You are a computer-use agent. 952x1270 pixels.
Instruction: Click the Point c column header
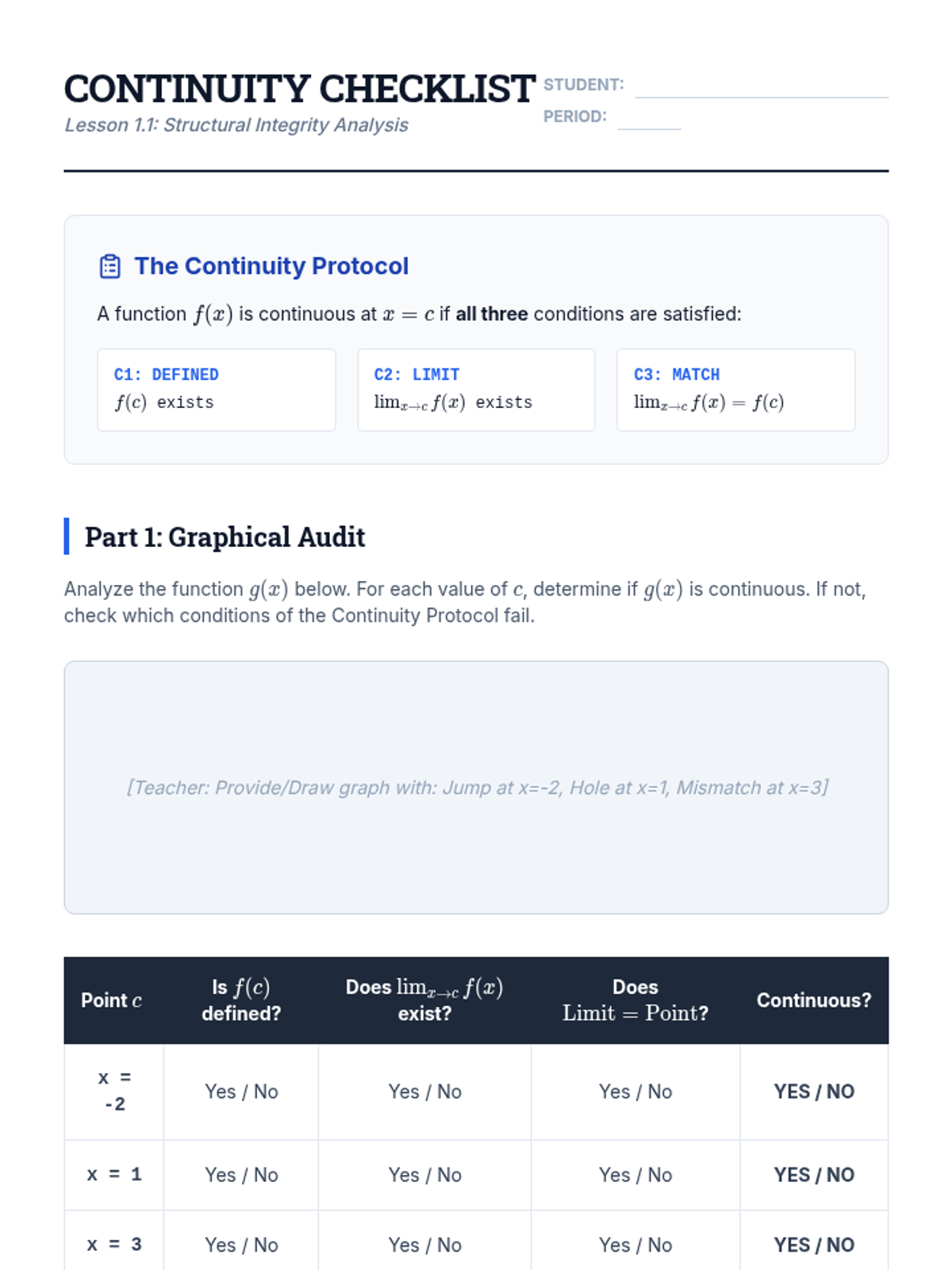click(112, 1000)
